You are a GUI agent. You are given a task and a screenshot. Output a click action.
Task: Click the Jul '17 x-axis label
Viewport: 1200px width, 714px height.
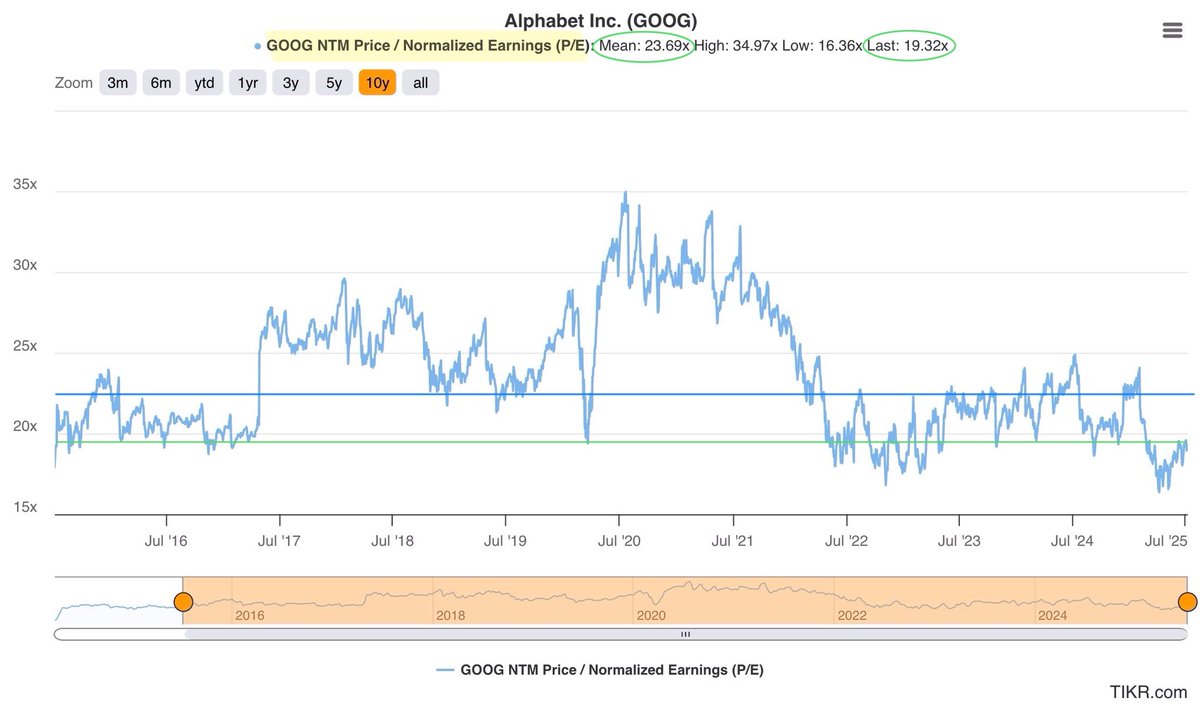(x=279, y=541)
